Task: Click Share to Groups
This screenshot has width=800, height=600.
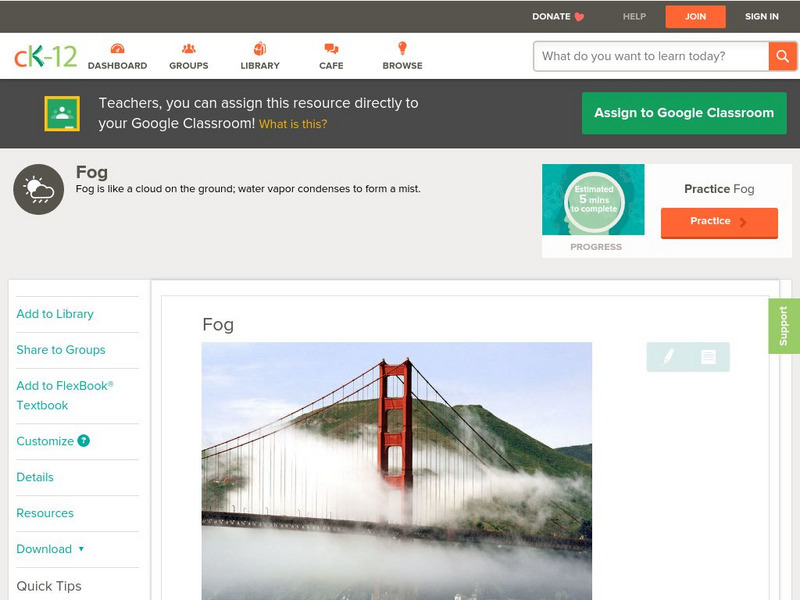Action: [x=61, y=350]
